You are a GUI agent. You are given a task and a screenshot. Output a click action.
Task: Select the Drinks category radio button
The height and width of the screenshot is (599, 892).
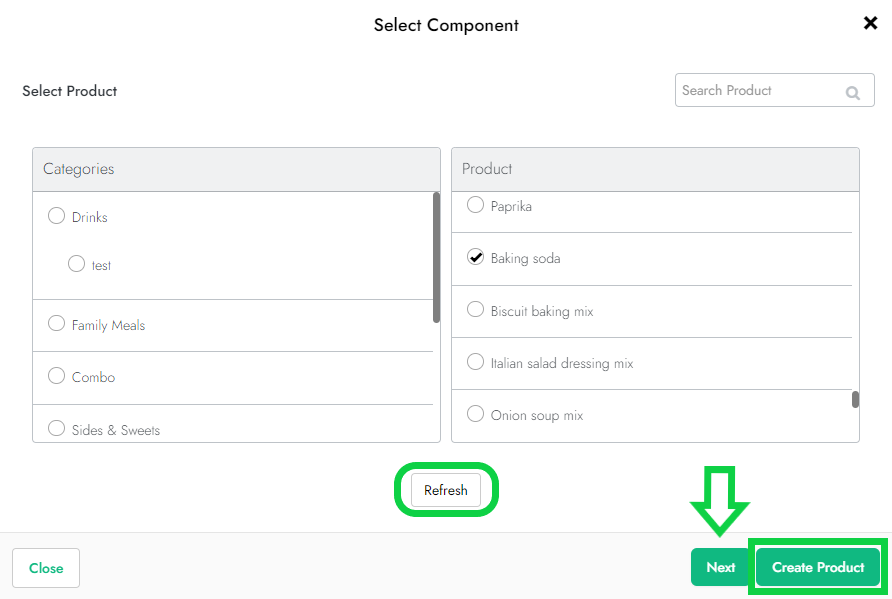57,216
